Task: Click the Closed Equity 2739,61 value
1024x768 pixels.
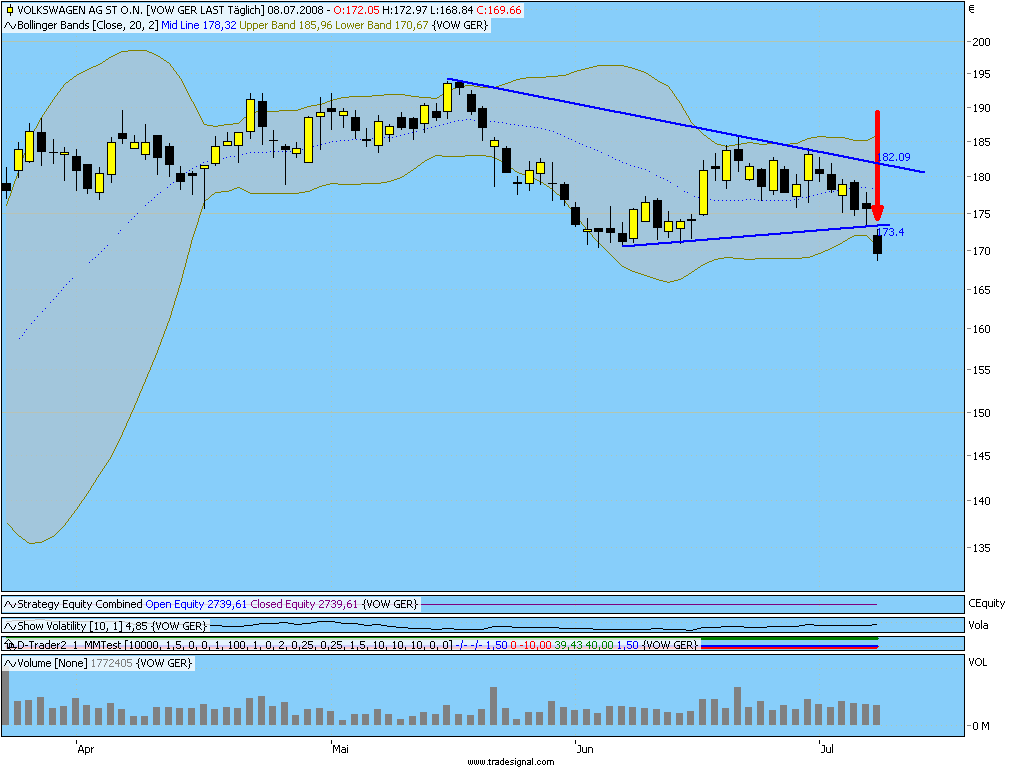Action: click(304, 604)
